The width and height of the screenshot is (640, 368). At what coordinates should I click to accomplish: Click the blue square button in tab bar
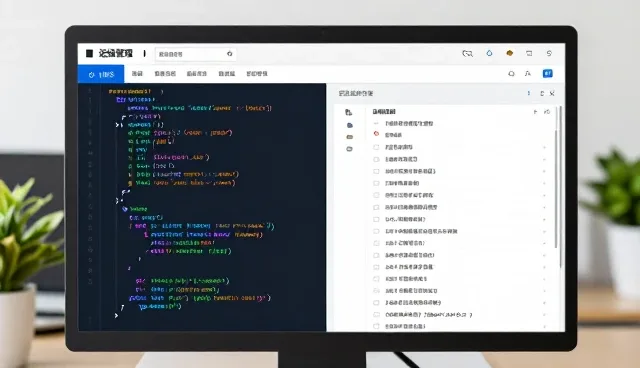[x=547, y=73]
